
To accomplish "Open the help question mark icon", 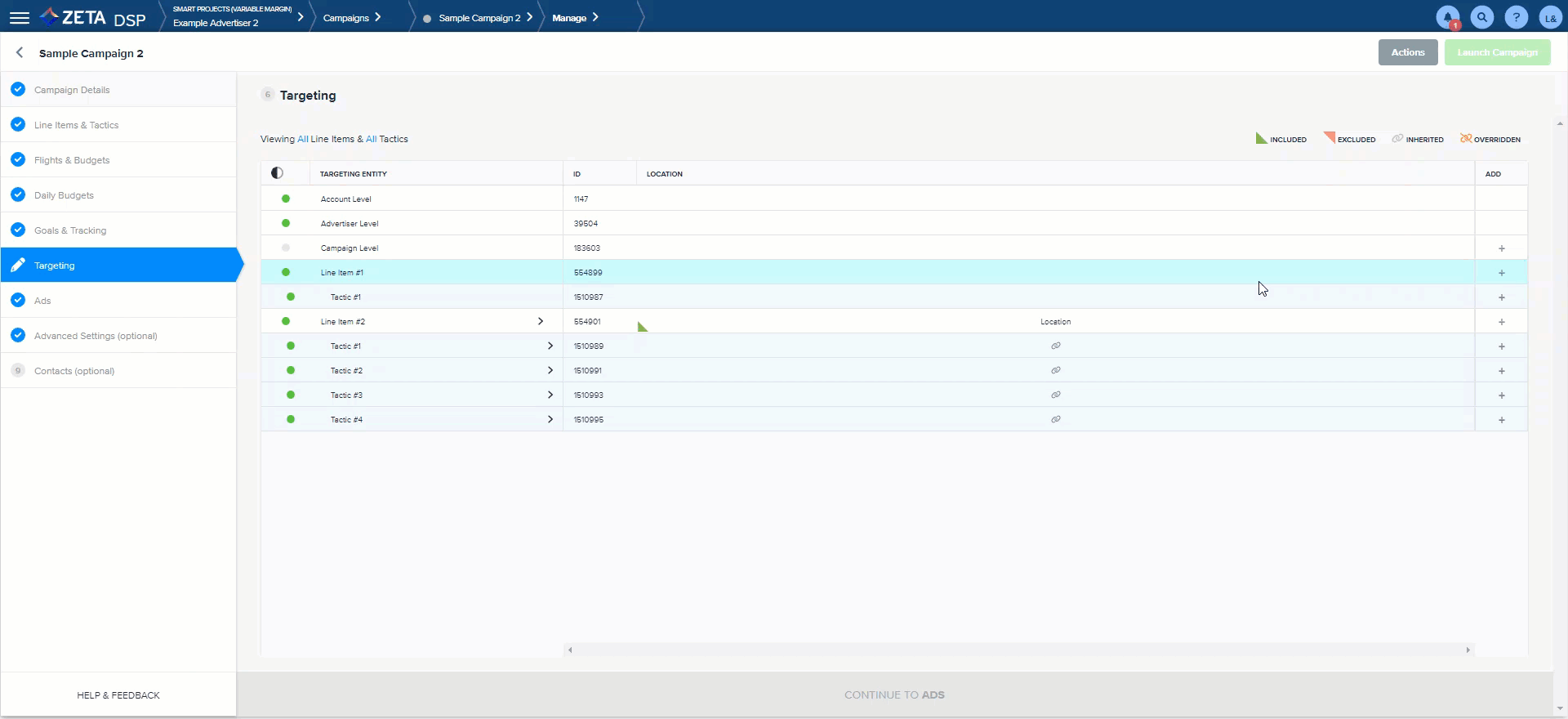I will (1516, 17).
